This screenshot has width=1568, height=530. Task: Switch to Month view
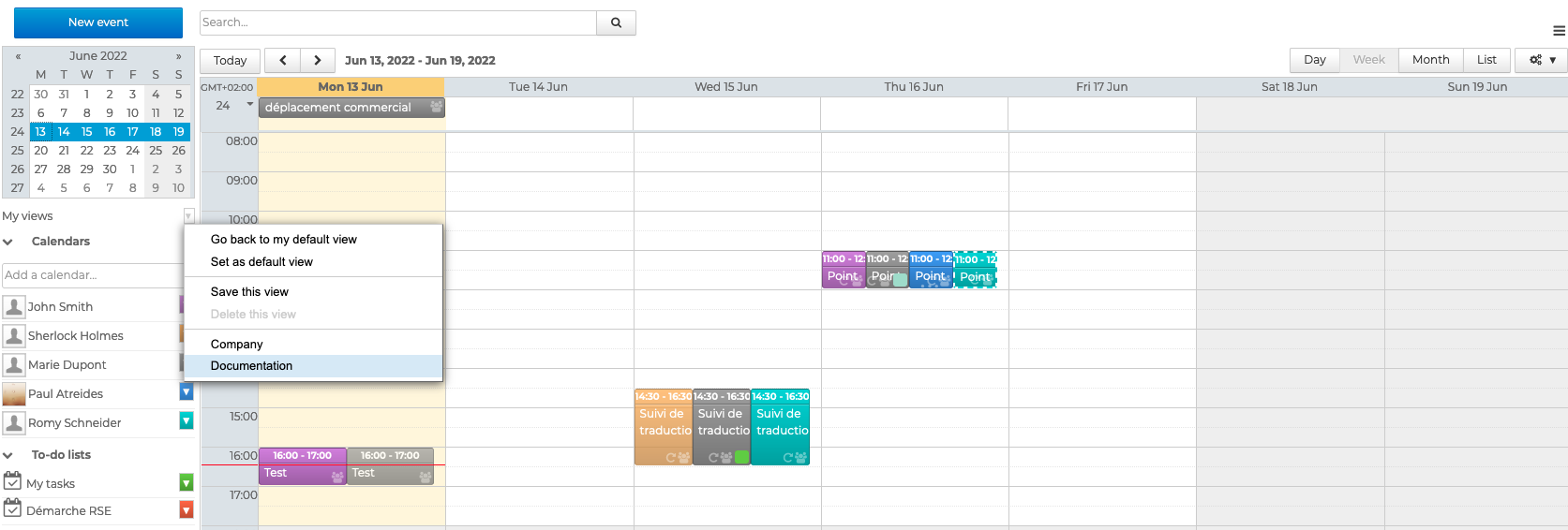(1430, 60)
